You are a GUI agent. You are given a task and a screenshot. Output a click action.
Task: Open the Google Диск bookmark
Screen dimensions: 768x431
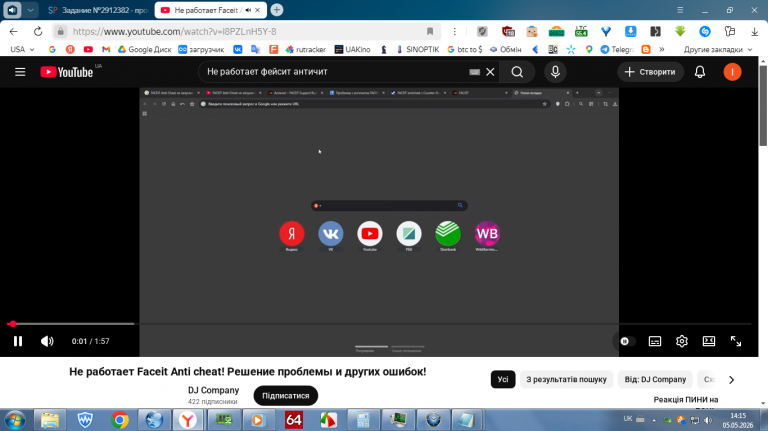tap(144, 49)
